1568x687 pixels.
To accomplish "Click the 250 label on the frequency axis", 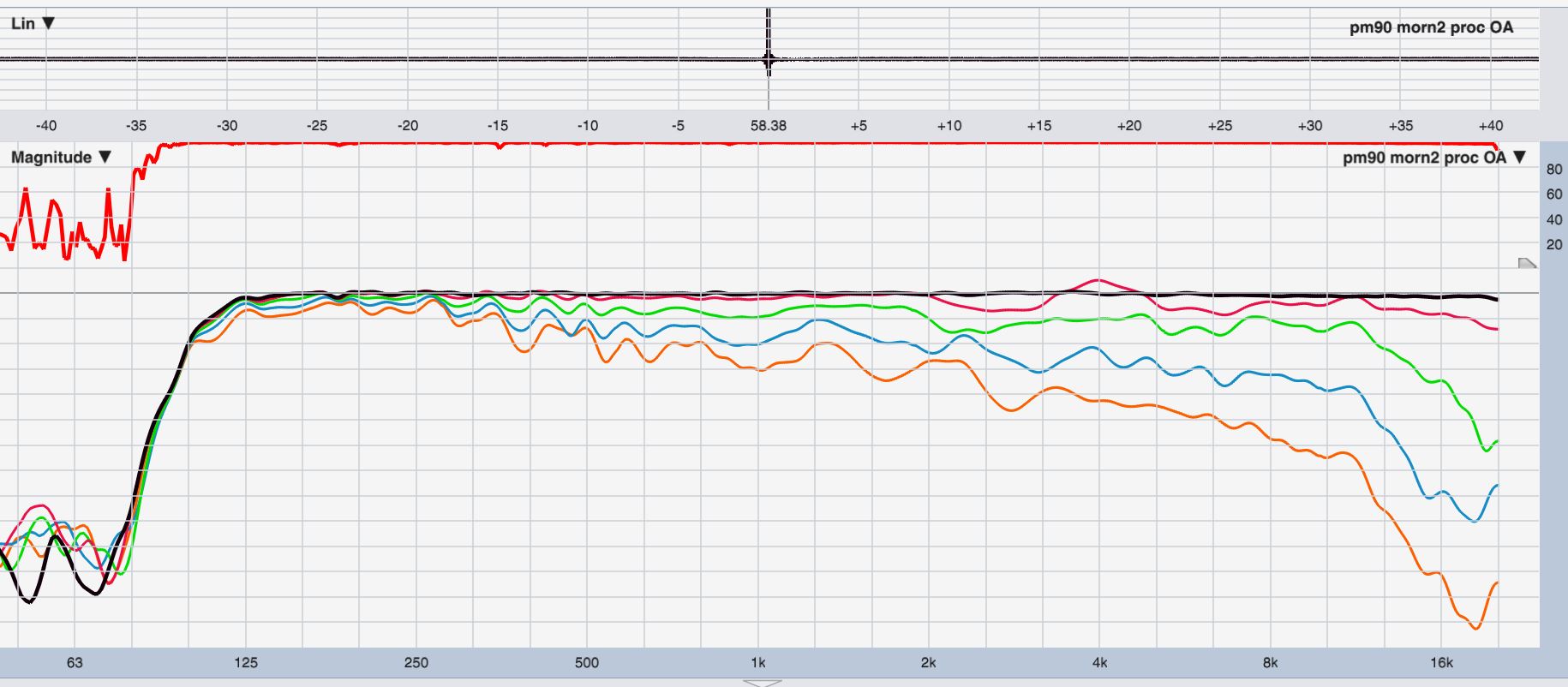I will [x=416, y=663].
